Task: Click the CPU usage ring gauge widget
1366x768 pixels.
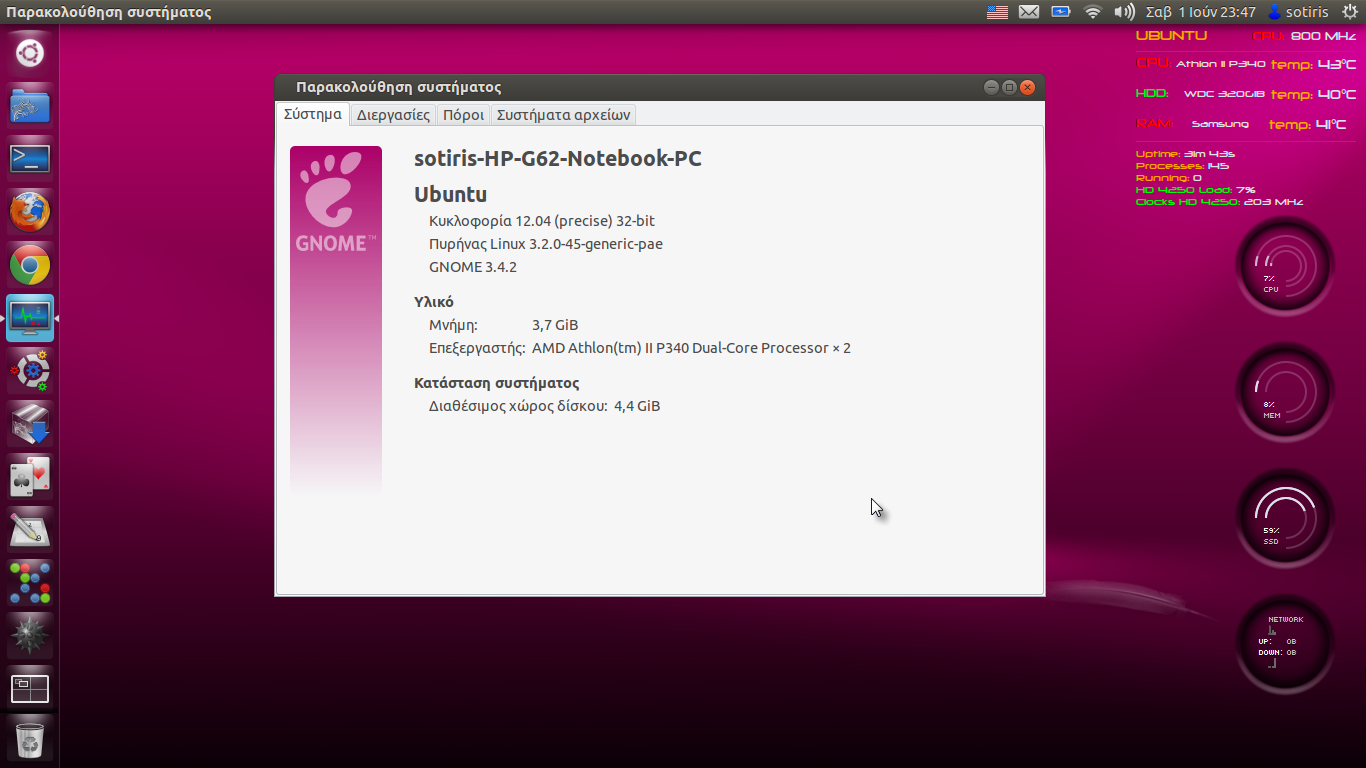Action: [x=1285, y=267]
